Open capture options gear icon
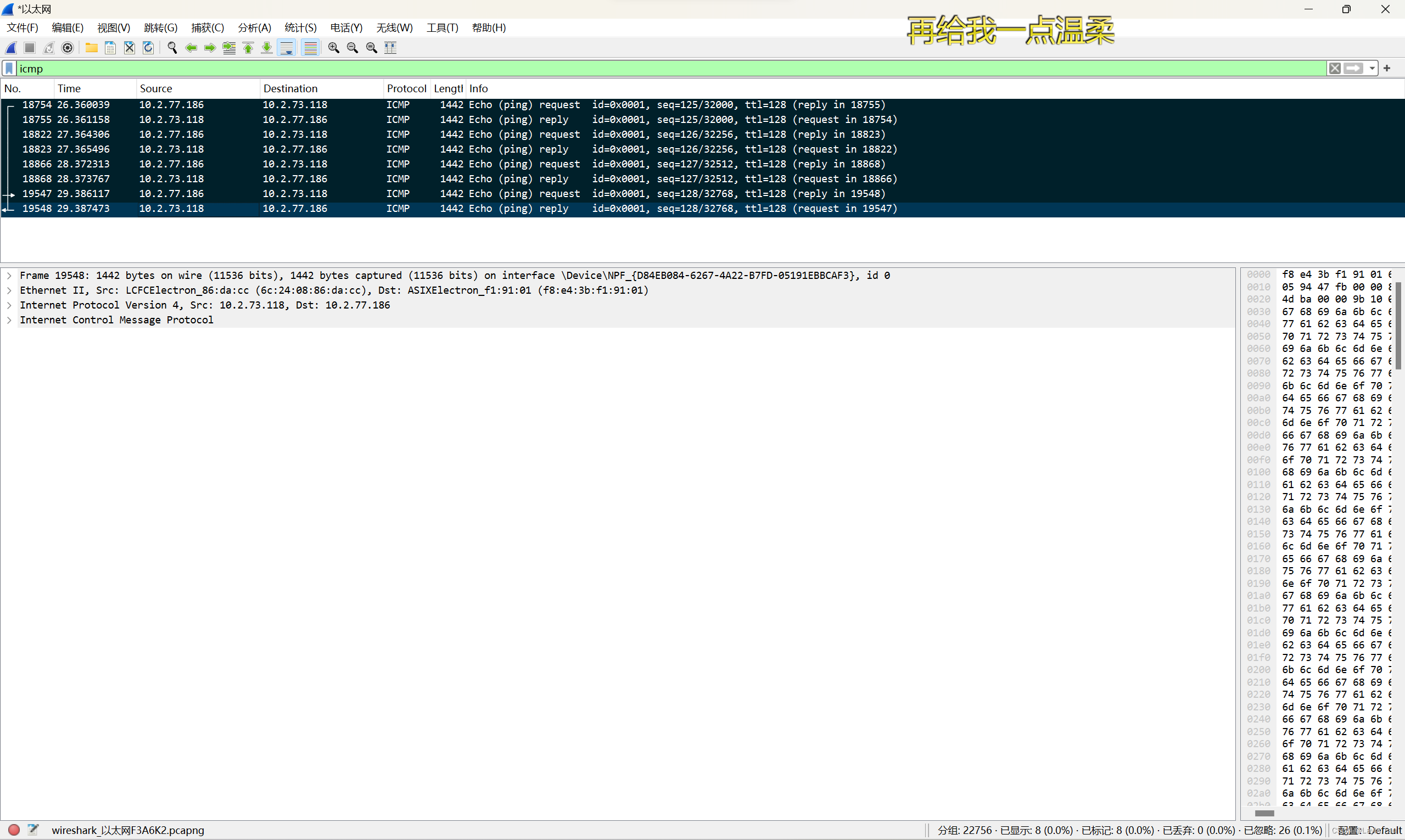Screen dimensions: 1405x840 point(68,48)
